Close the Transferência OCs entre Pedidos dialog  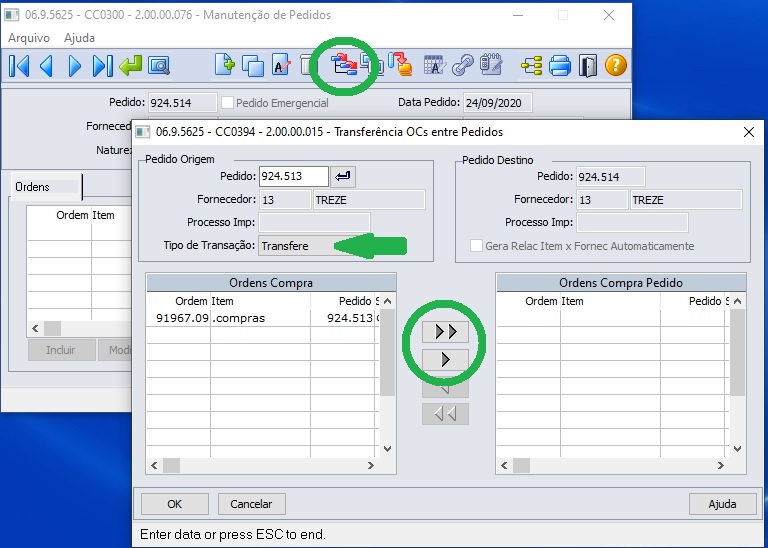[x=748, y=132]
